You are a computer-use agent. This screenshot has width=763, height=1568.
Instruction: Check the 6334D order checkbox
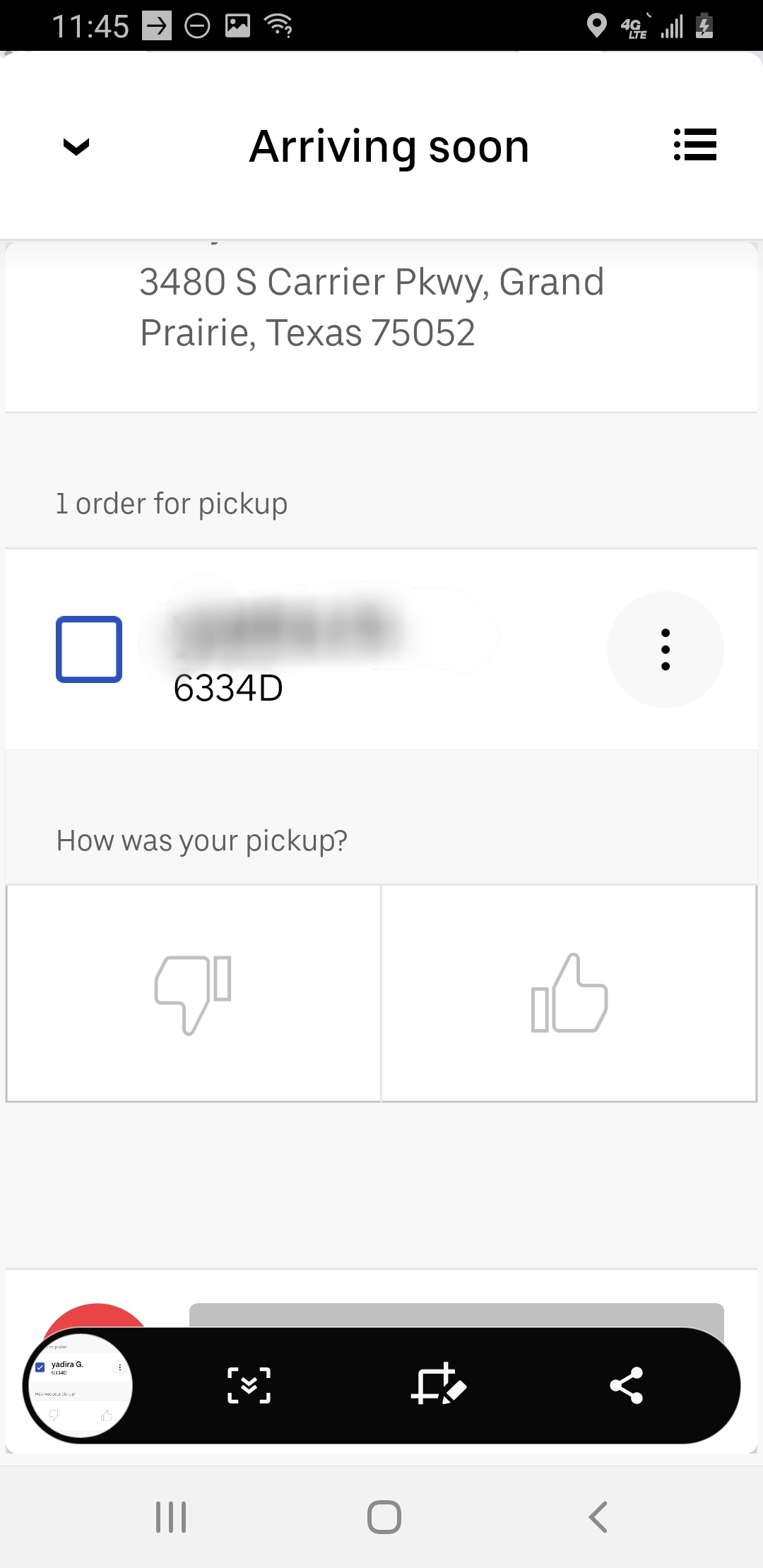pyautogui.click(x=89, y=650)
